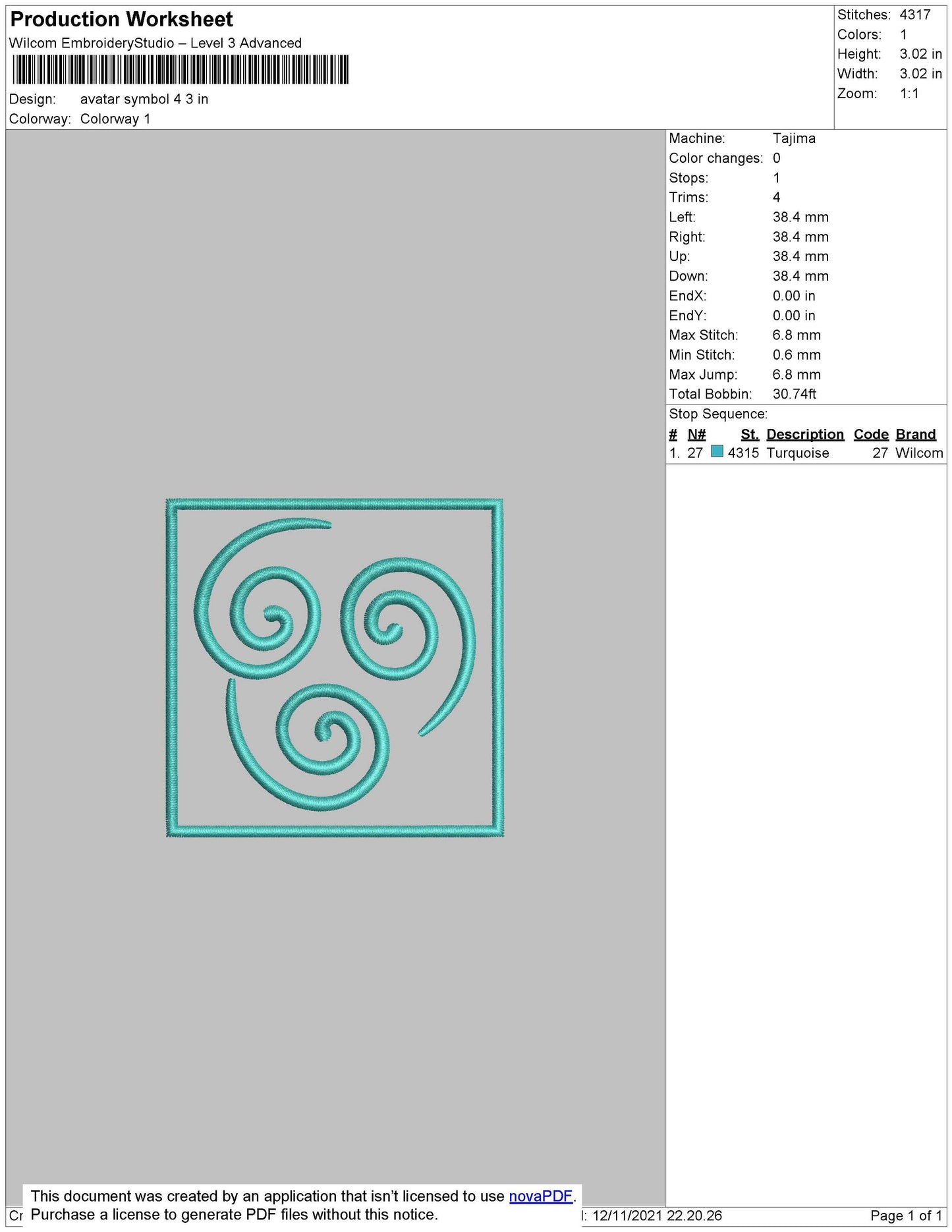Click the Up value 38.4 mm
952x1232 pixels.
[x=800, y=257]
